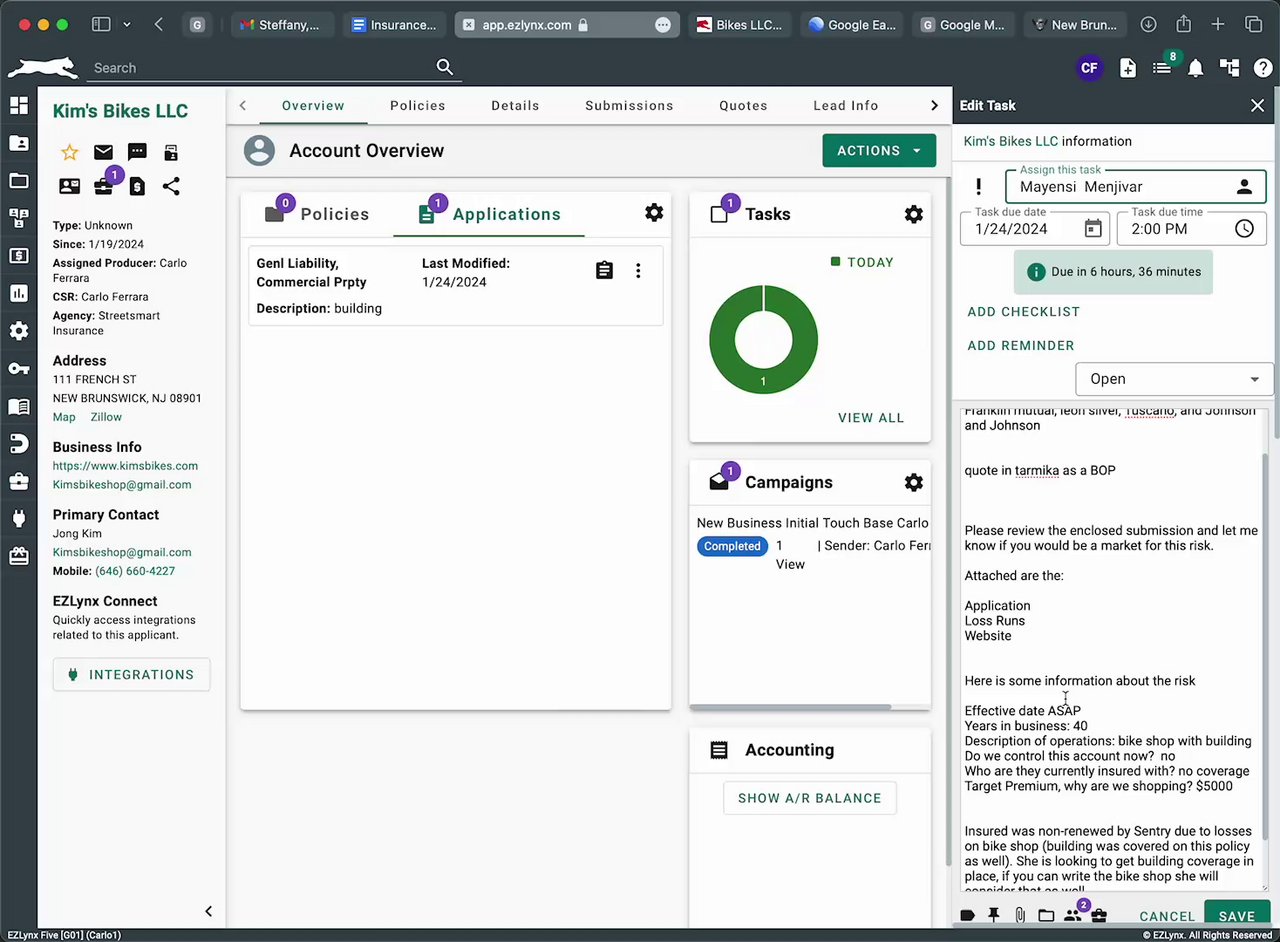Open the plug icon in the left sidebar
This screenshot has height=942, width=1280.
(18, 519)
